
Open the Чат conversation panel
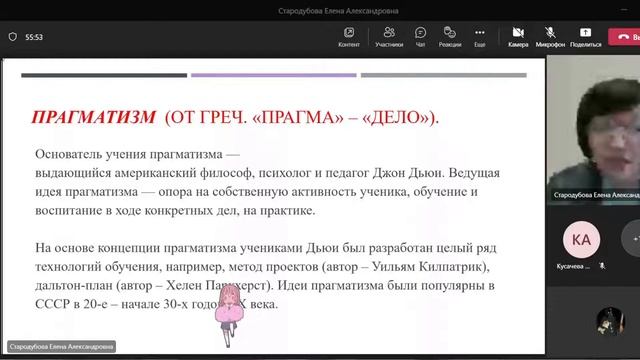(420, 37)
